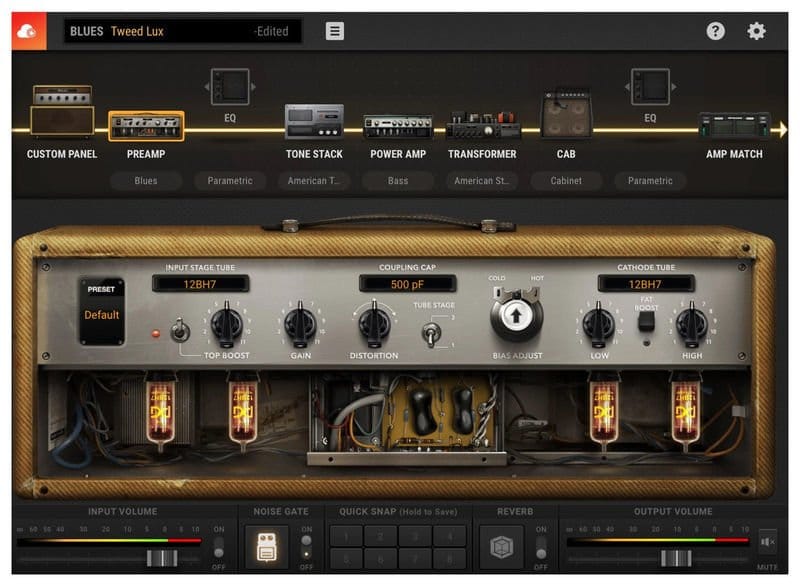Click the cloud icon in top-left corner
800x586 pixels.
tap(27, 31)
